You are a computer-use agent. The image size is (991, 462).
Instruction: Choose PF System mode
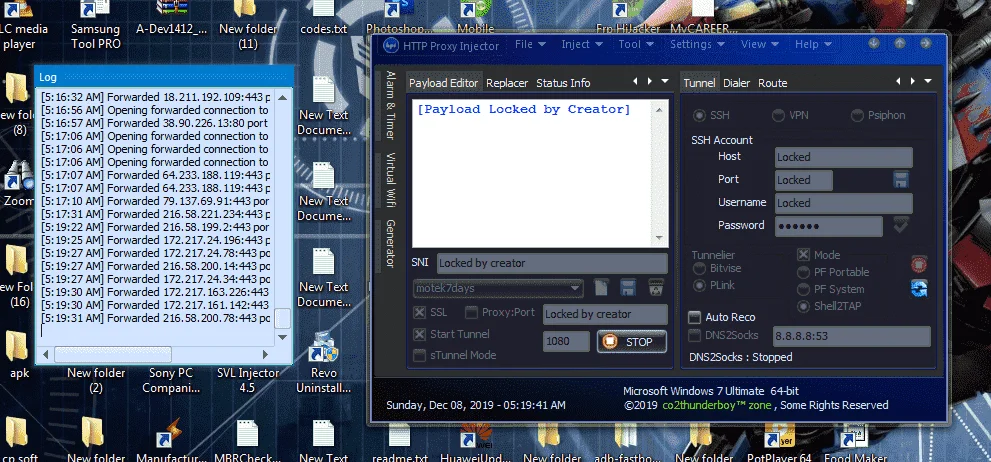click(803, 289)
